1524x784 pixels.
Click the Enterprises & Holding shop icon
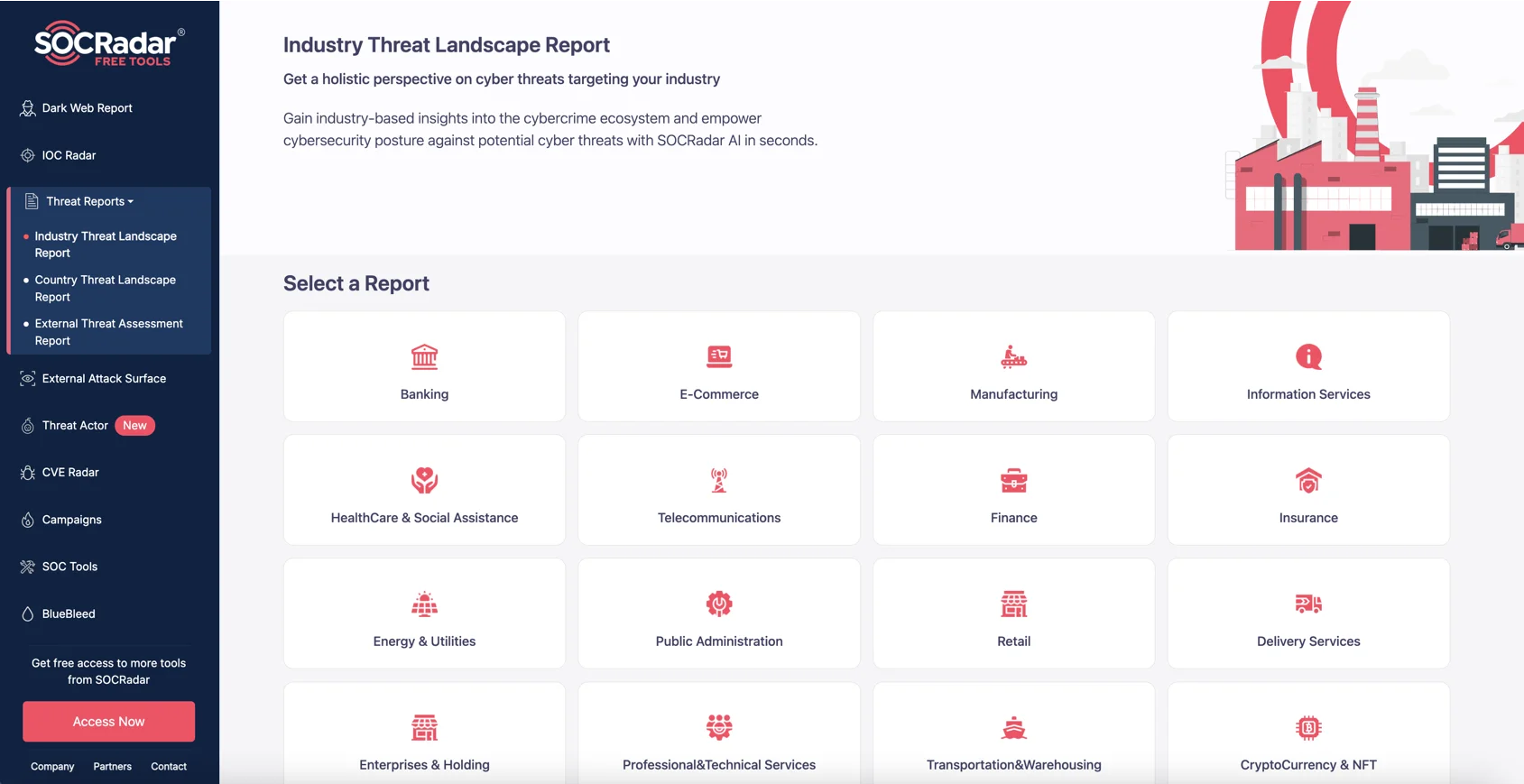[x=424, y=727]
